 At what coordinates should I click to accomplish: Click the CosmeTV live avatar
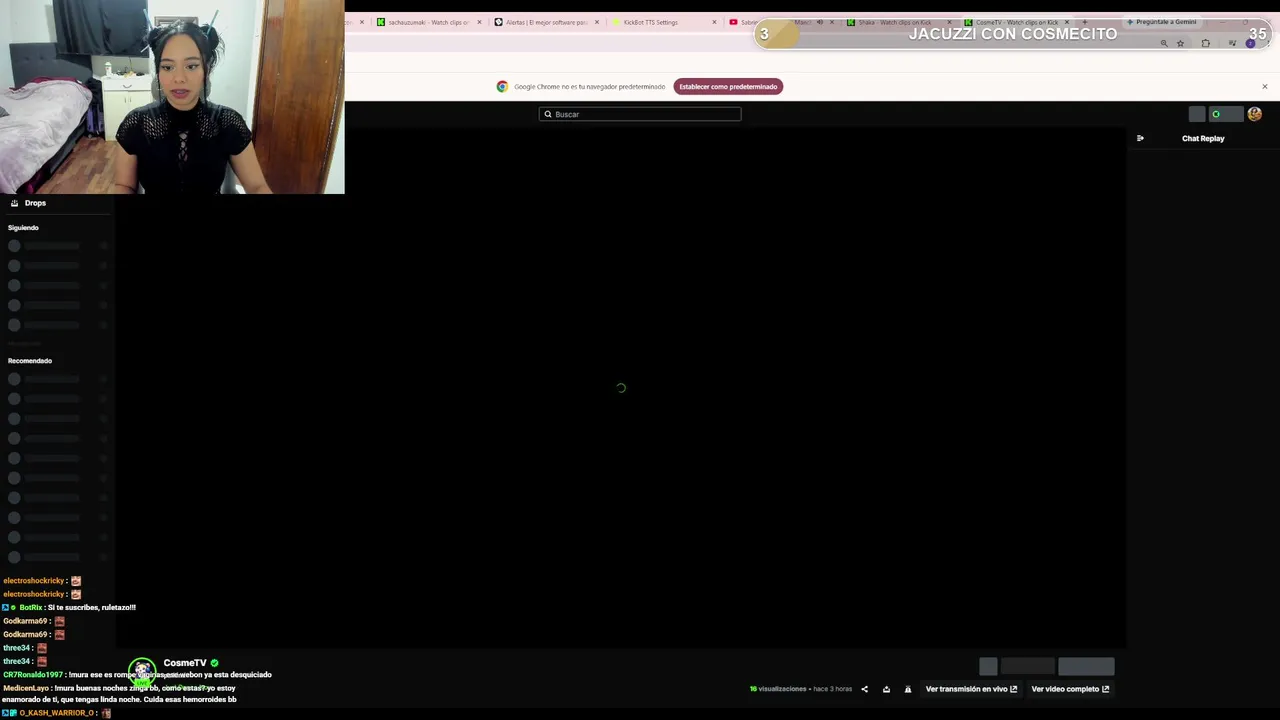pos(142,669)
